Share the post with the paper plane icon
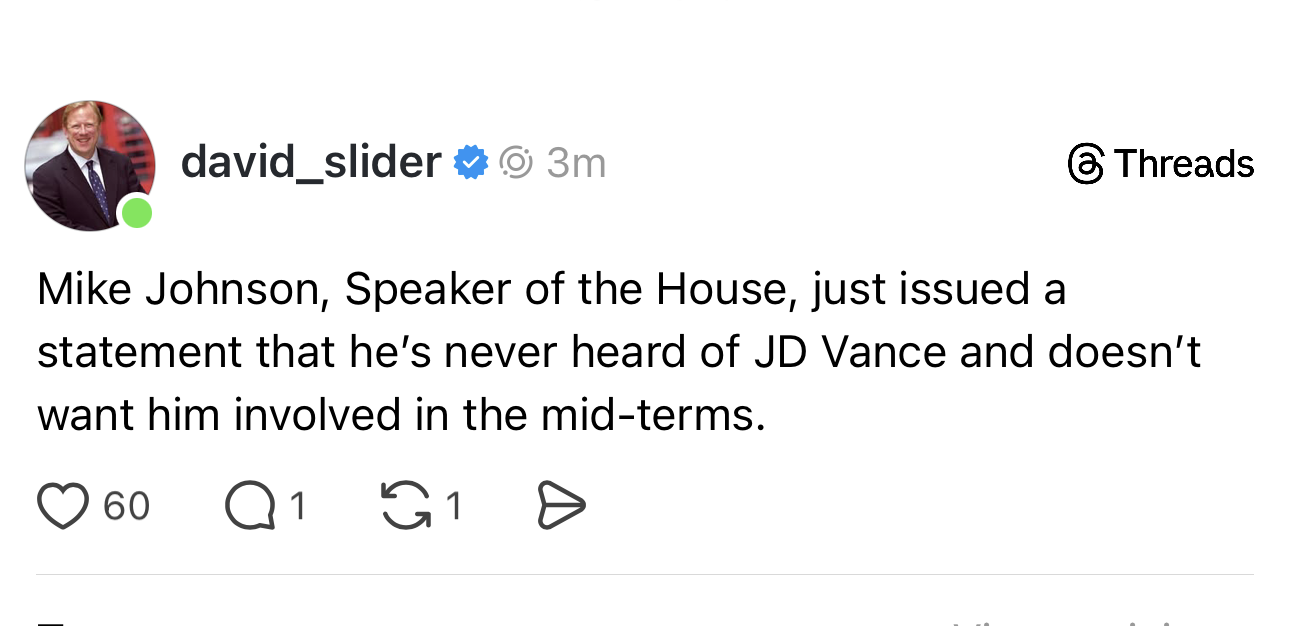1290x626 pixels. pos(561,506)
